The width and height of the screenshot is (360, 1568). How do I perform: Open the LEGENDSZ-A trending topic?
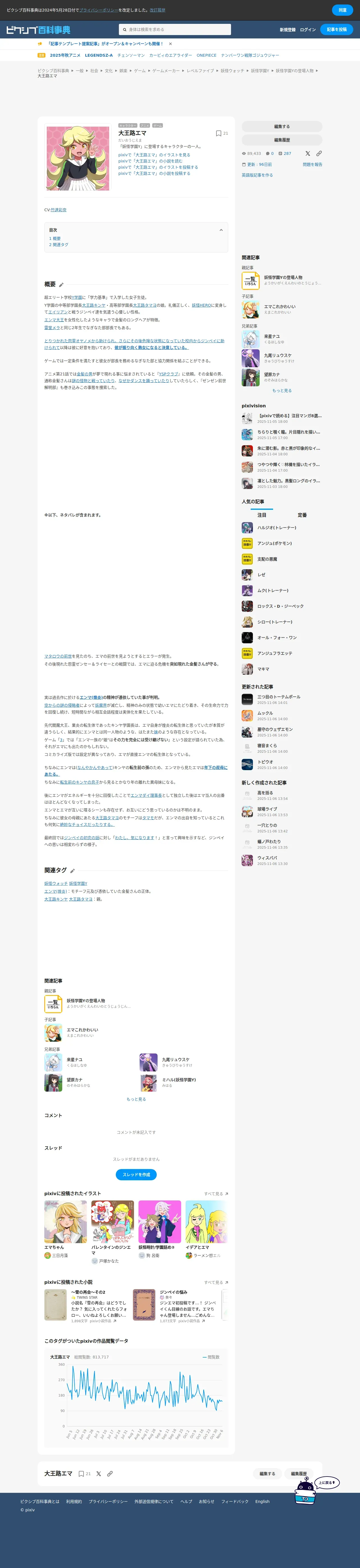point(98,55)
